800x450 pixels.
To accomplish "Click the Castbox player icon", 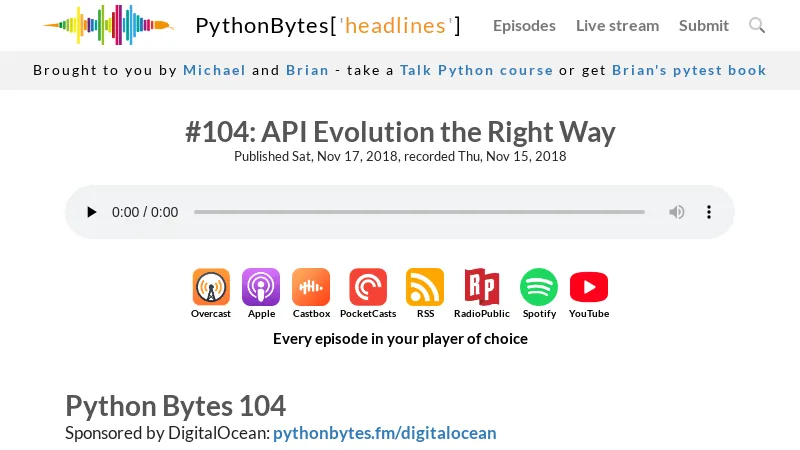I will click(x=311, y=287).
